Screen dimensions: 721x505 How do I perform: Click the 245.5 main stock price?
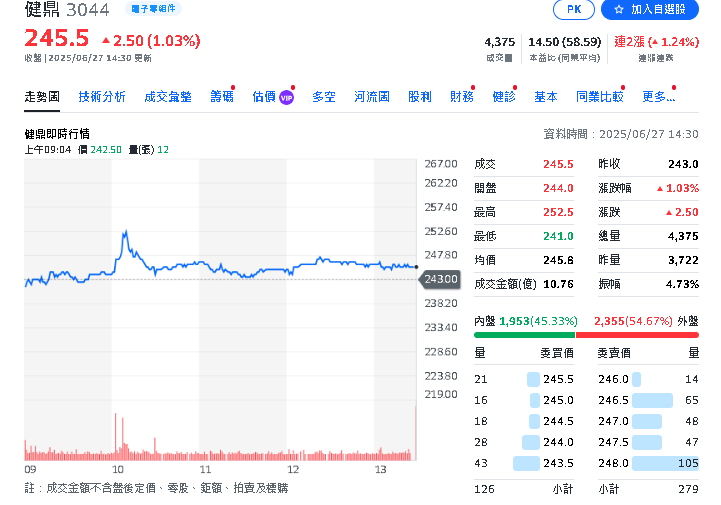pos(57,38)
